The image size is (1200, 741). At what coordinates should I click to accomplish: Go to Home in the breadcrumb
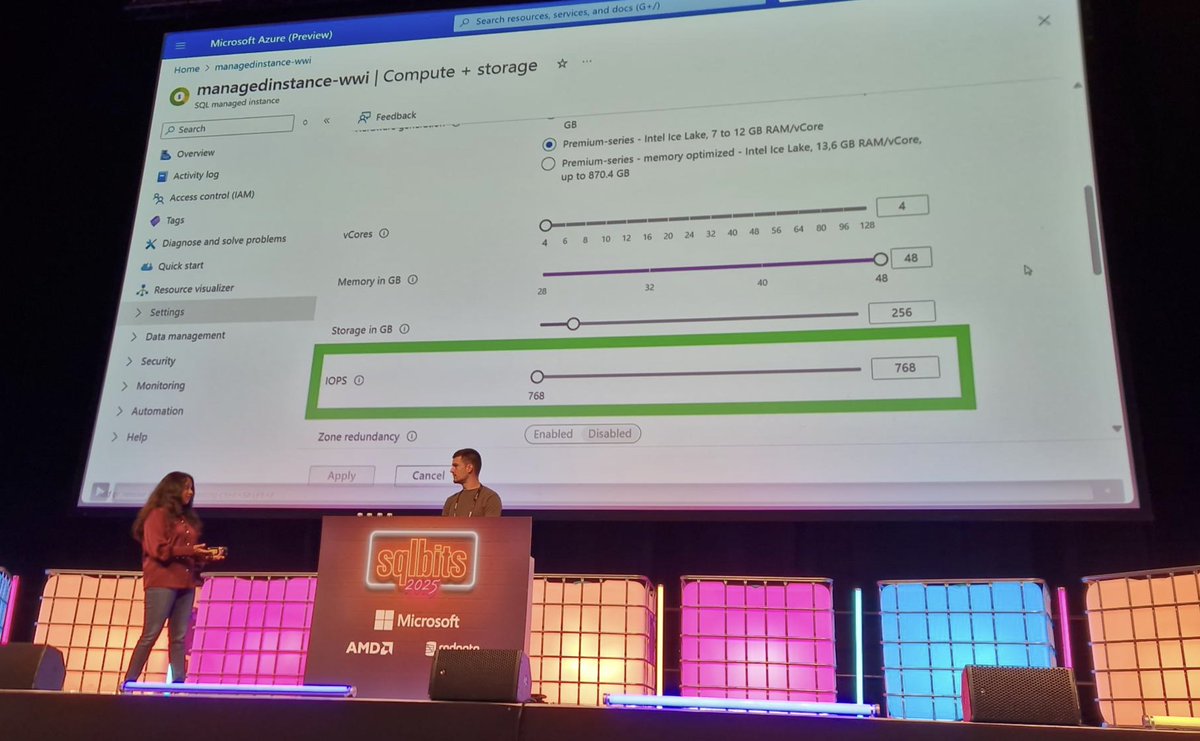tap(187, 70)
